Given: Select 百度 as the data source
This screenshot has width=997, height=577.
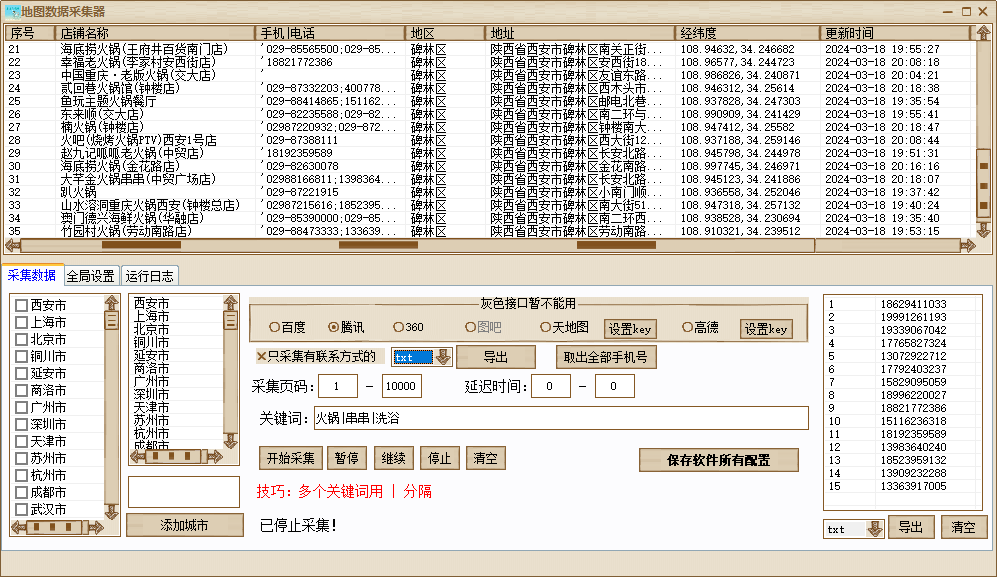Looking at the screenshot, I should tap(273, 327).
